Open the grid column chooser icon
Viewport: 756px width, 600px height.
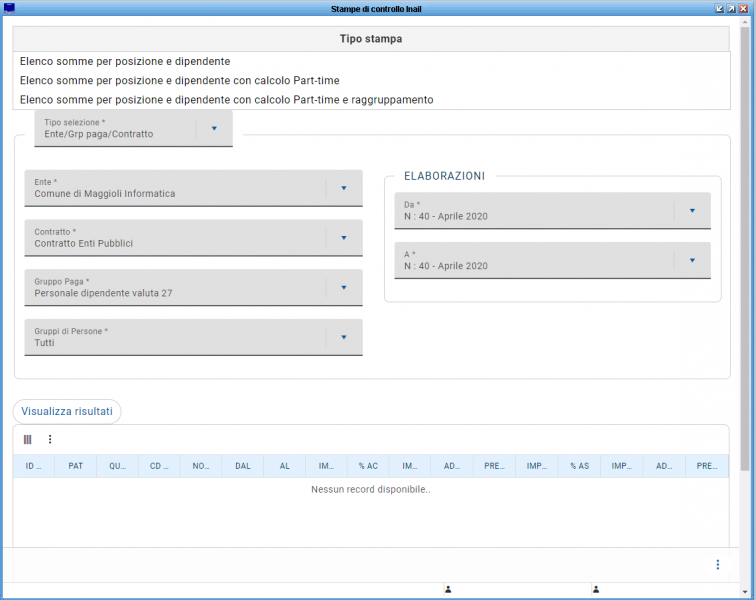27,439
